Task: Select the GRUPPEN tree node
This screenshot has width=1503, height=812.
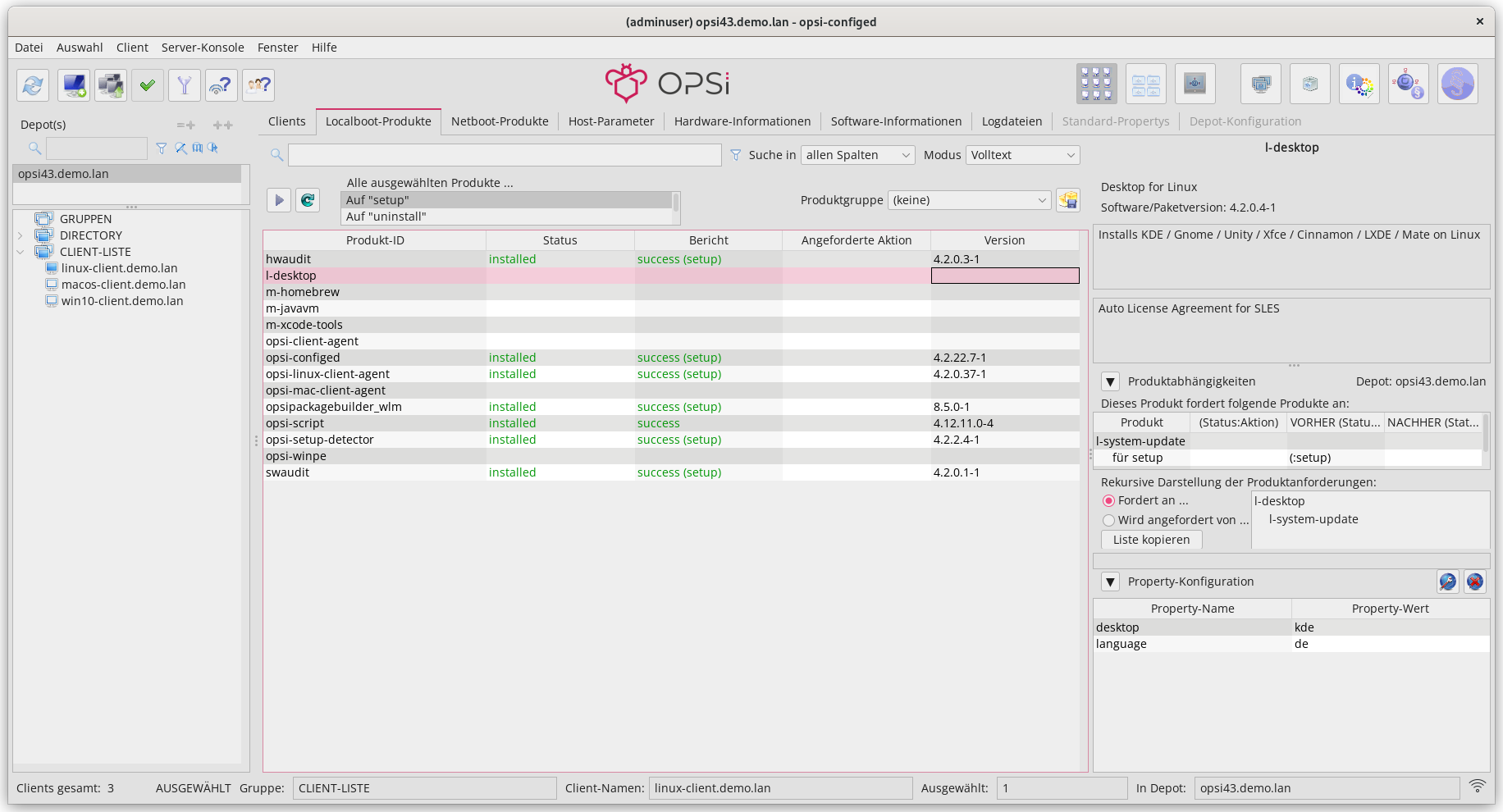Action: [x=85, y=219]
